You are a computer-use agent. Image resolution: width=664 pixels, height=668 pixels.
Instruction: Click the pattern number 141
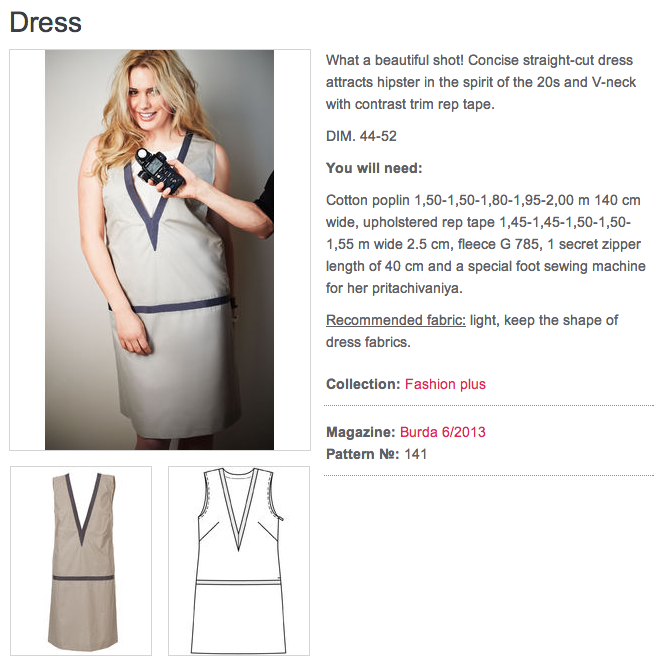416,454
